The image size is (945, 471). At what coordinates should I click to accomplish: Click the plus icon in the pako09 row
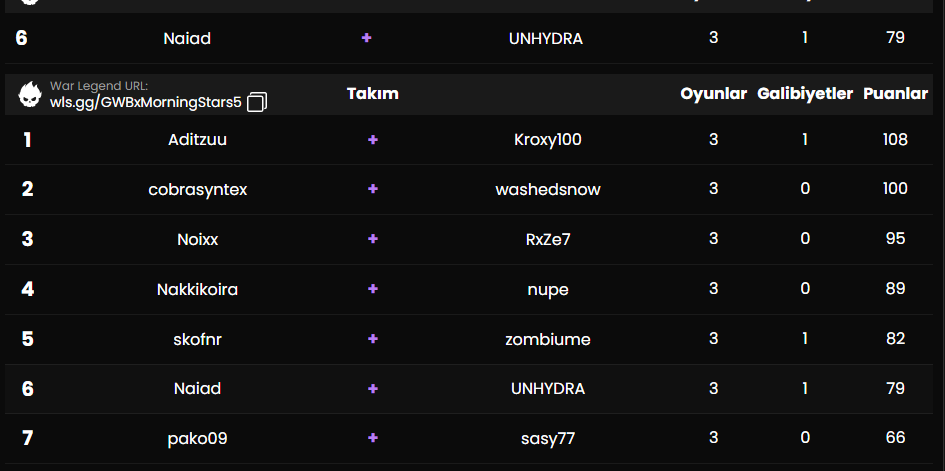372,438
